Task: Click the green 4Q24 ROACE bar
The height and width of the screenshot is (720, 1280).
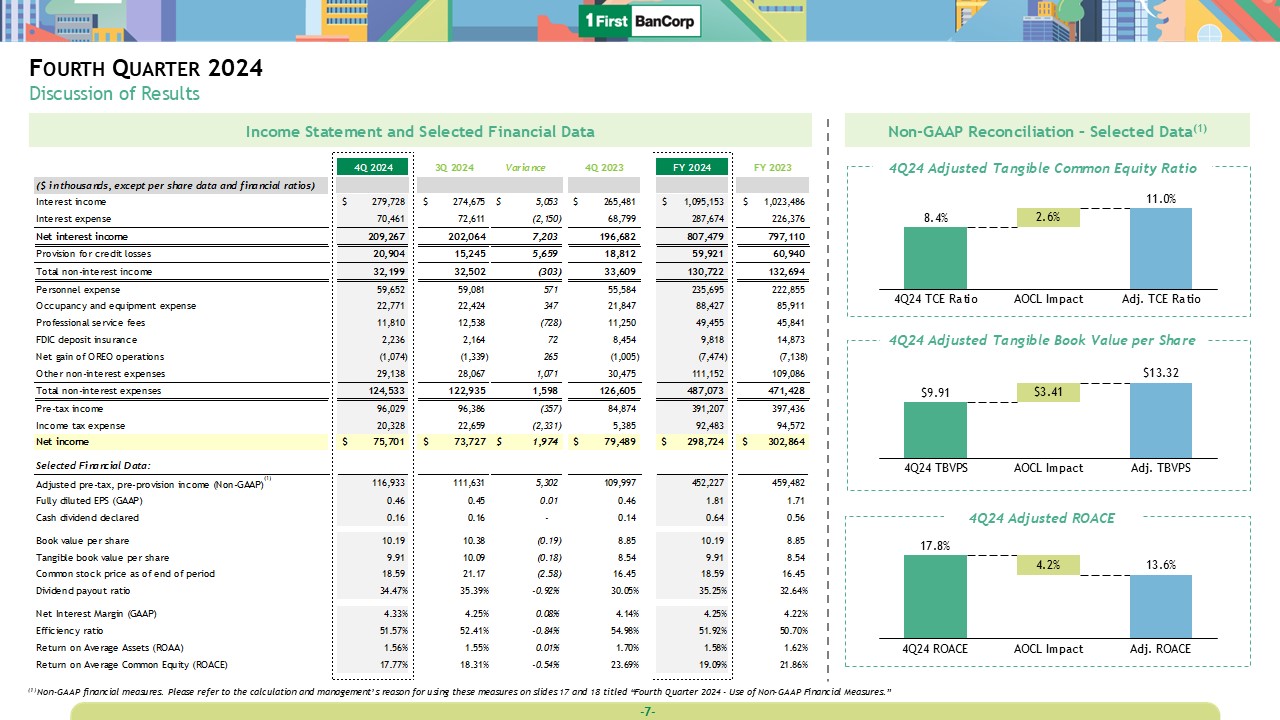Action: point(935,595)
